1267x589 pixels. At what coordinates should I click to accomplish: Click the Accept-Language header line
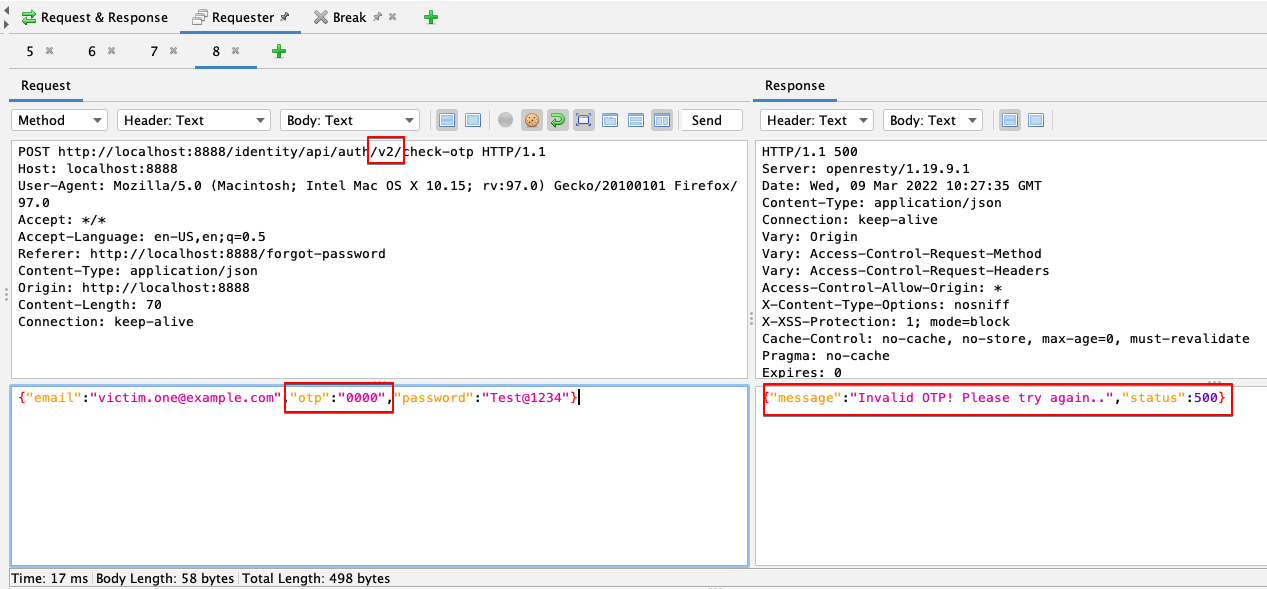[141, 237]
